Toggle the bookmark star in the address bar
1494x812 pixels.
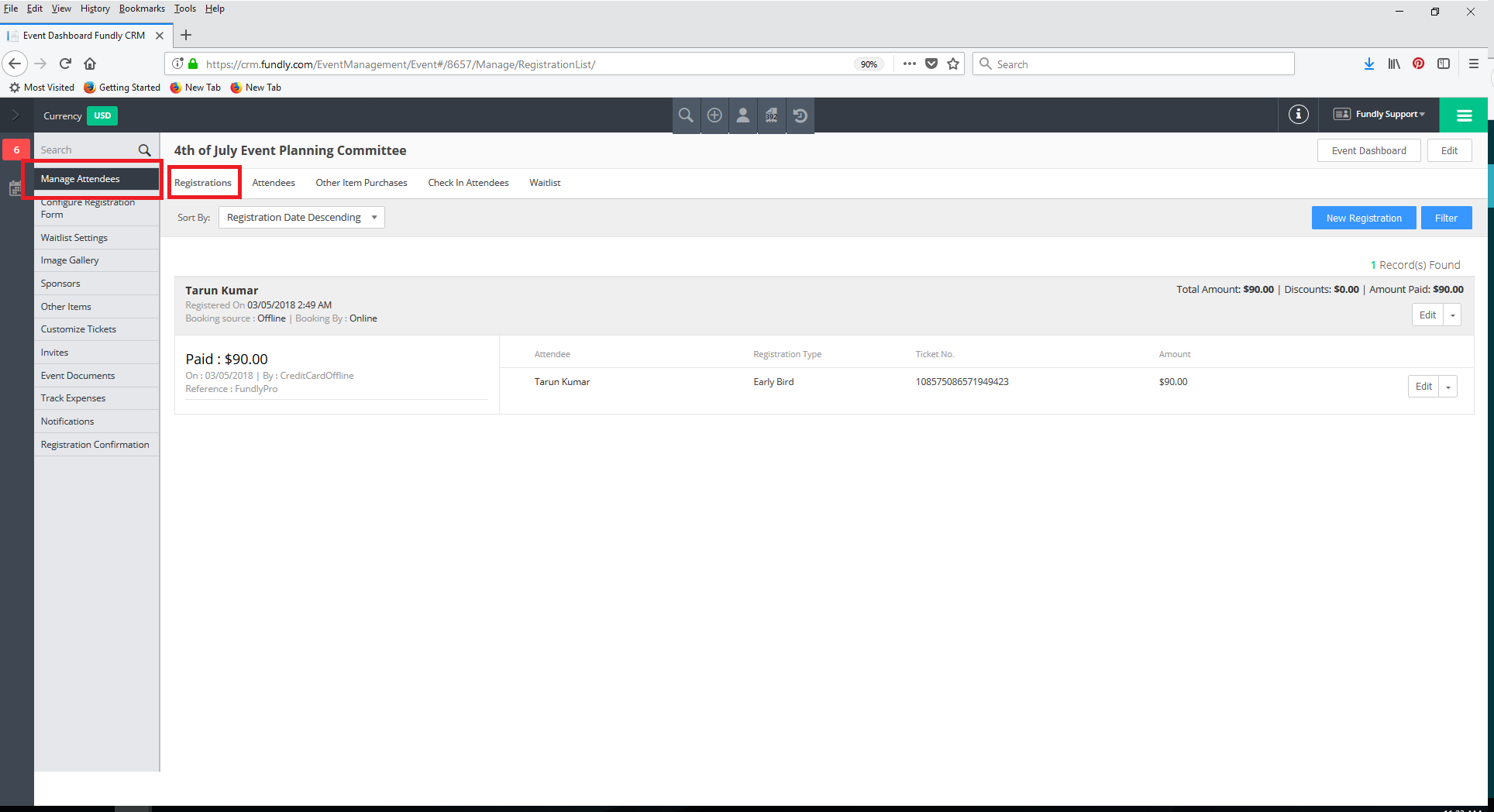(x=953, y=64)
